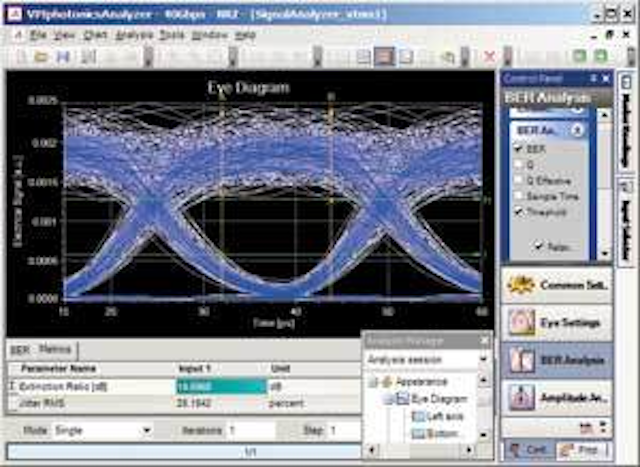Toggle the checkbox below Threshold in control panel
Viewport: 640px width, 467px height.
(x=539, y=246)
